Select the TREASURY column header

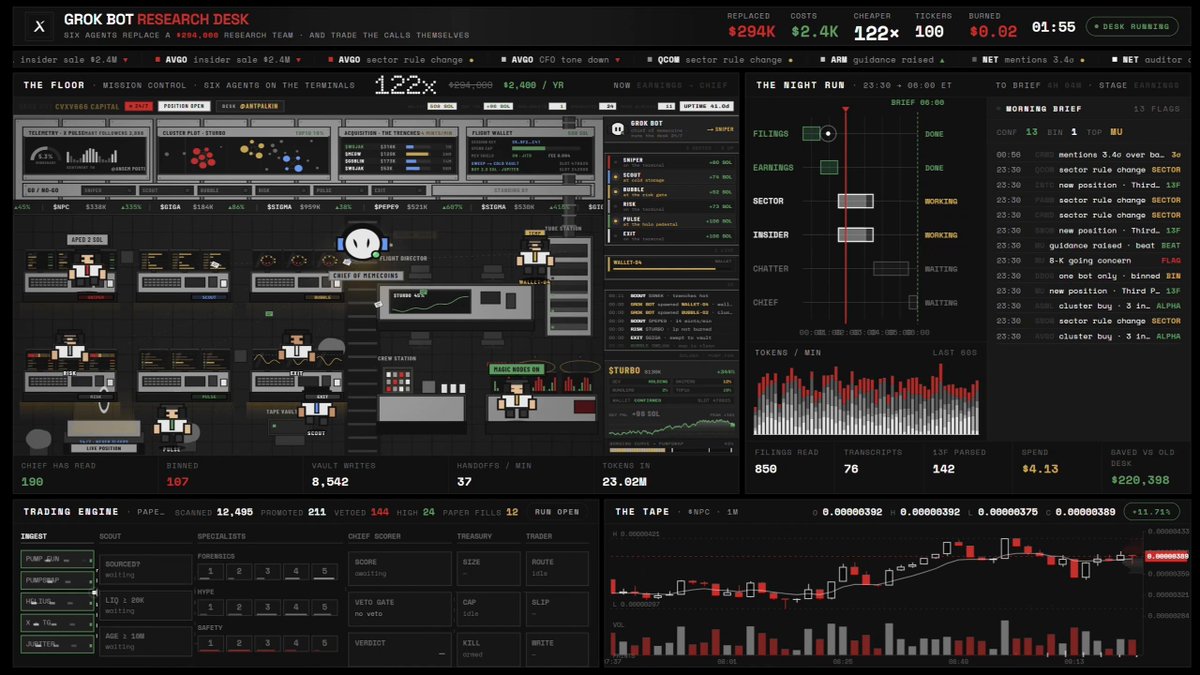point(475,536)
